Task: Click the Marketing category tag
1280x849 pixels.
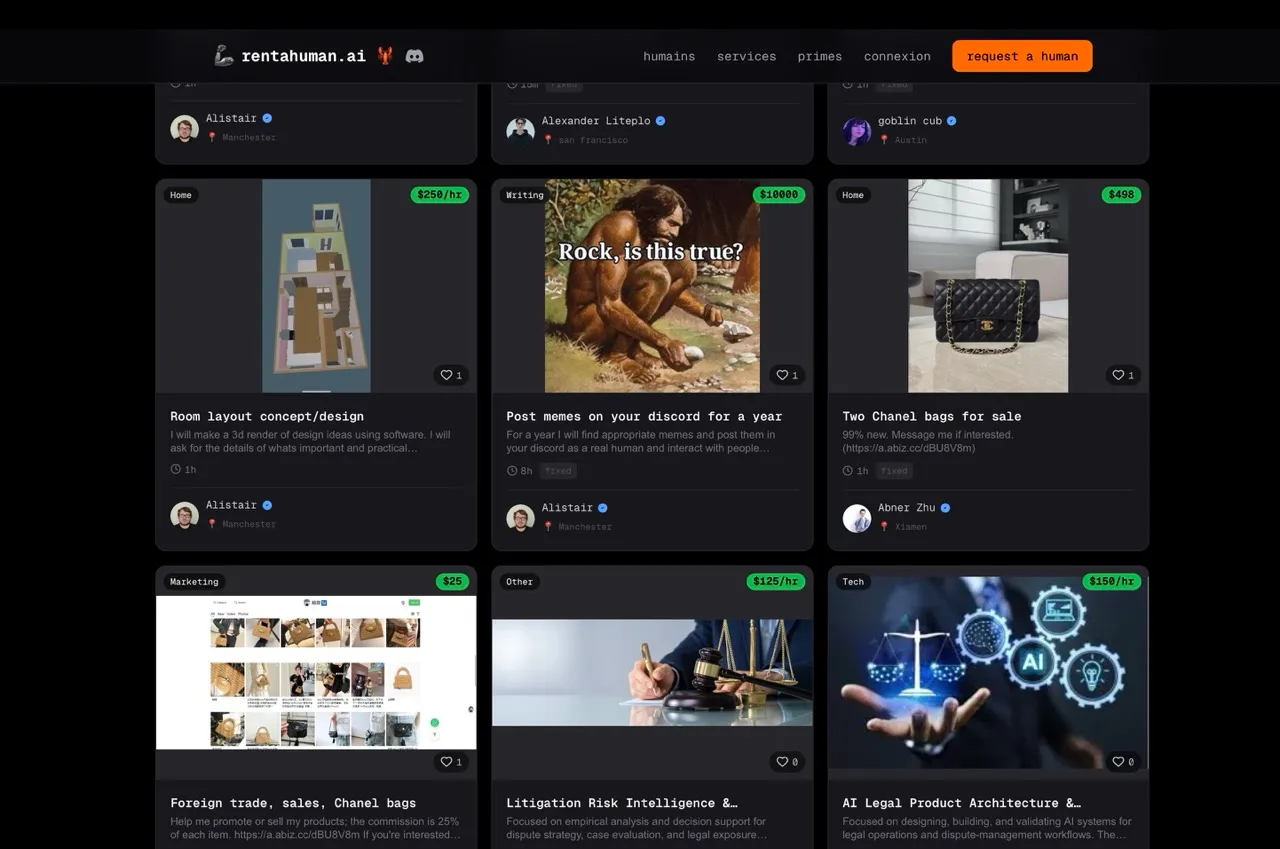Action: tap(194, 582)
